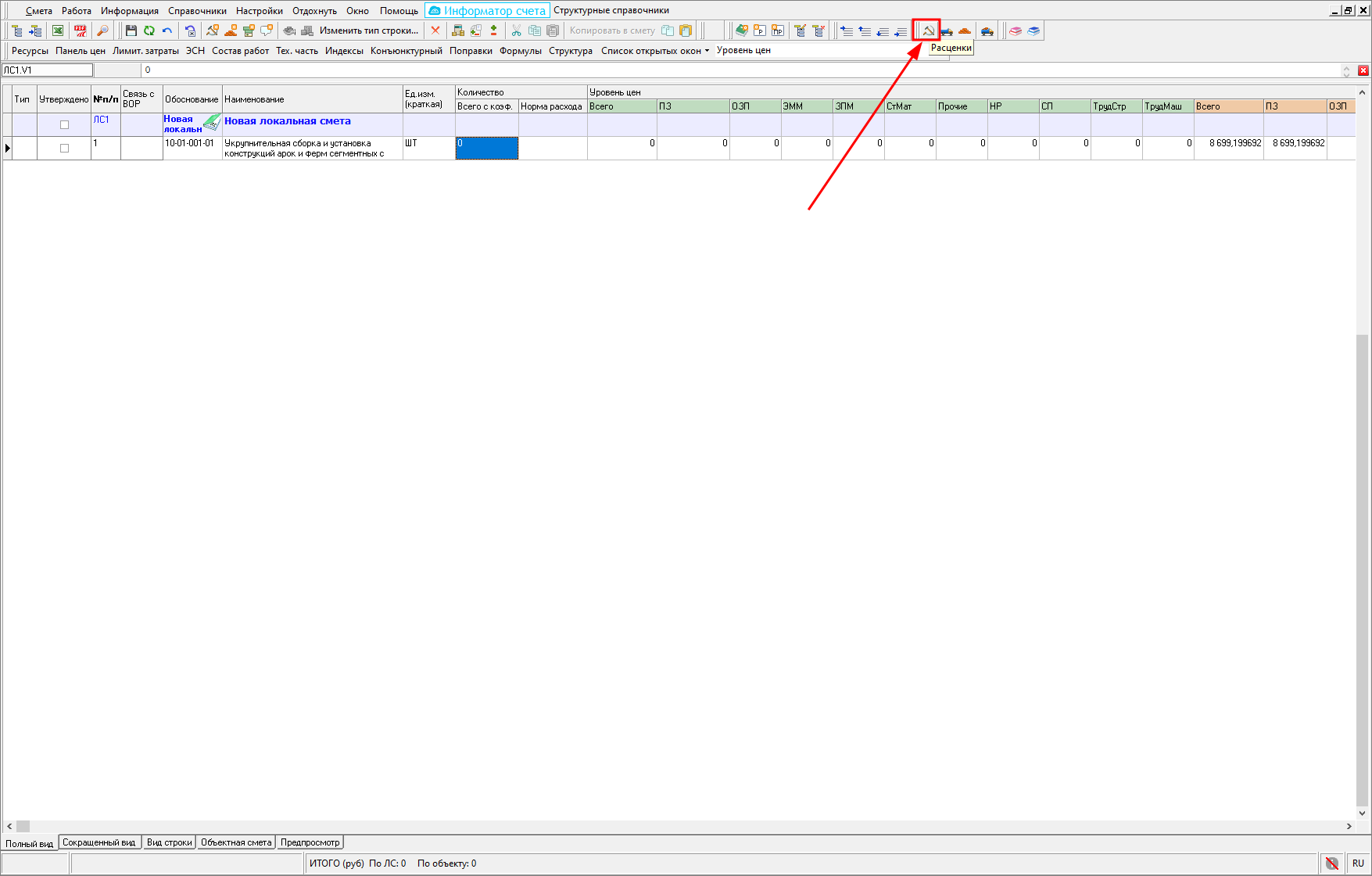Click the PDF export toolbar icon
The image size is (1372, 876).
click(x=81, y=31)
